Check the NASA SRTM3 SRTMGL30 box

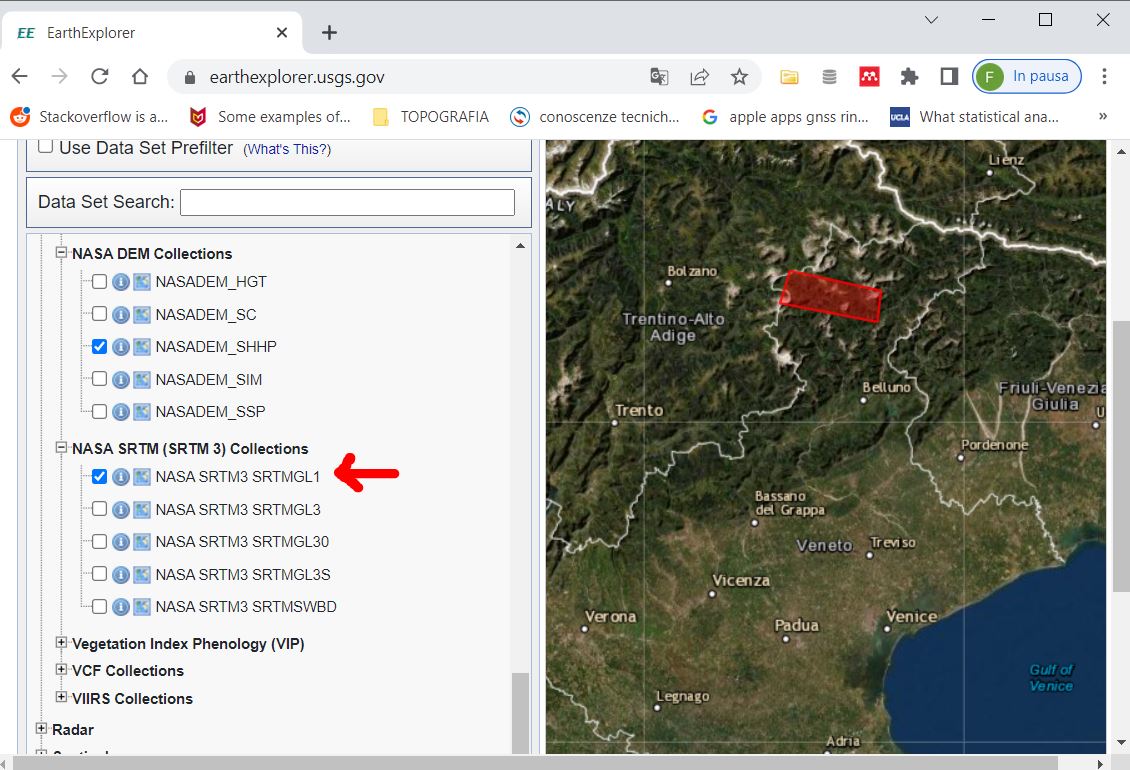point(99,541)
